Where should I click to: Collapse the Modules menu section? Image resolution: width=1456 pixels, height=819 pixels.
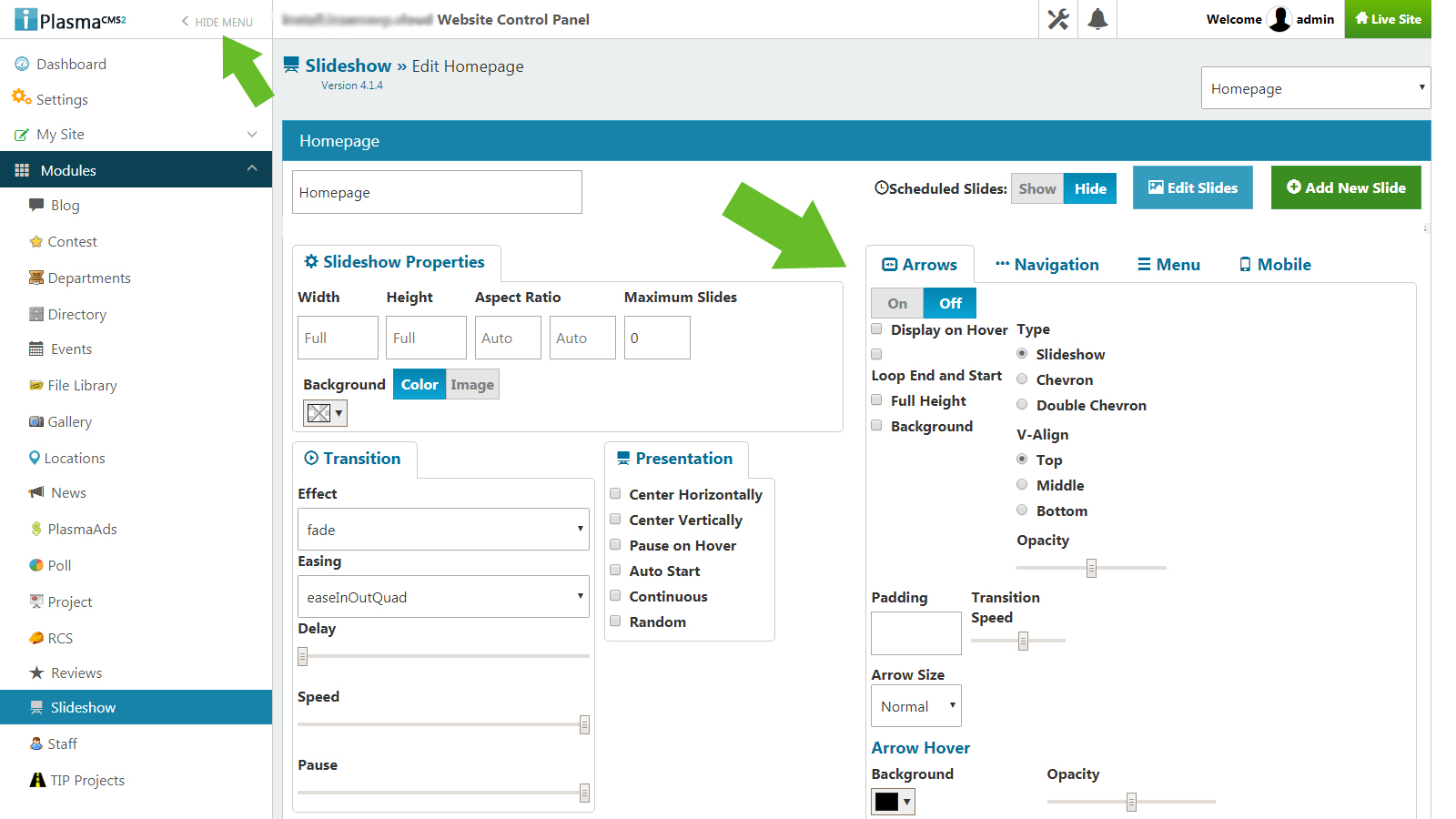[x=252, y=168]
